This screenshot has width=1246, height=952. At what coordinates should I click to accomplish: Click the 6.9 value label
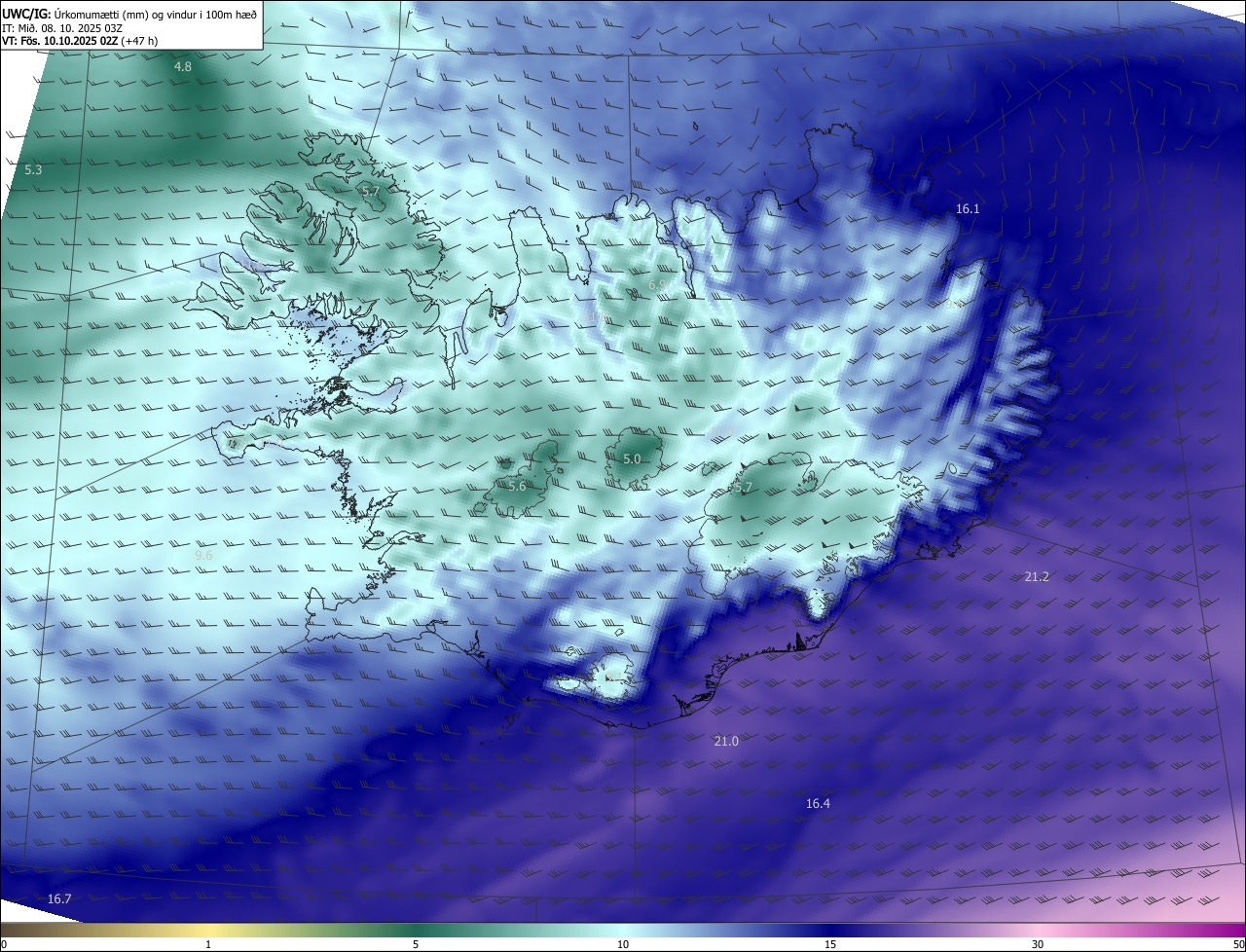658,285
